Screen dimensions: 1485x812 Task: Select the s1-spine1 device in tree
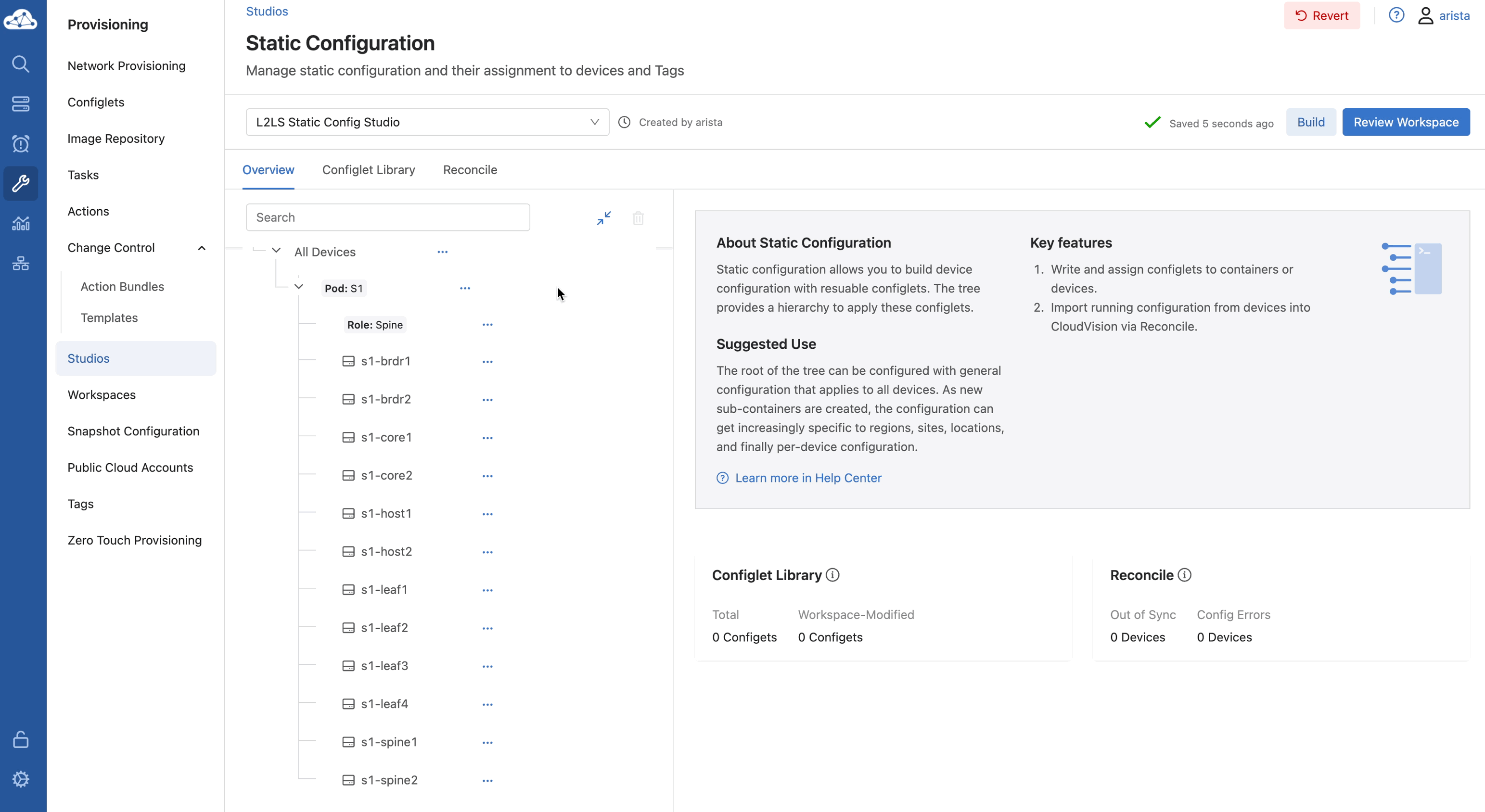pos(388,742)
